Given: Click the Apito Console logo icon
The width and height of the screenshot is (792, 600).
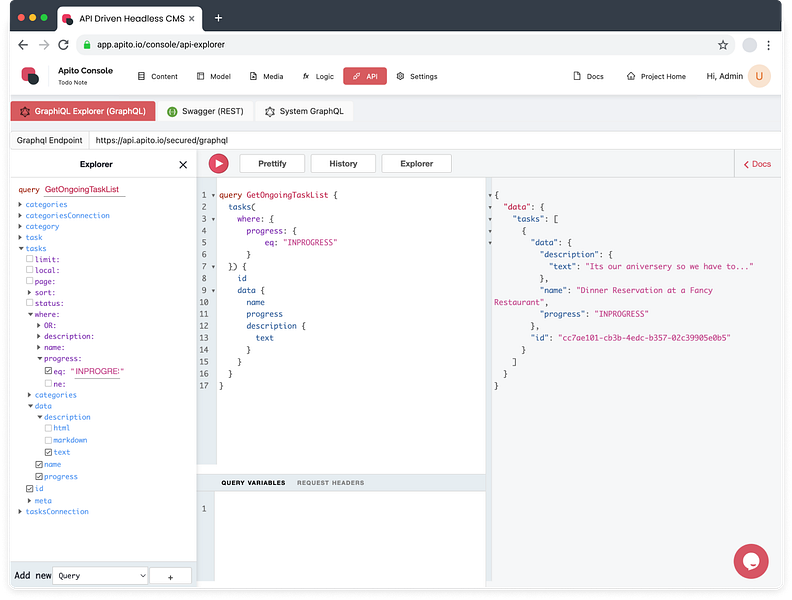Looking at the screenshot, I should [30, 76].
